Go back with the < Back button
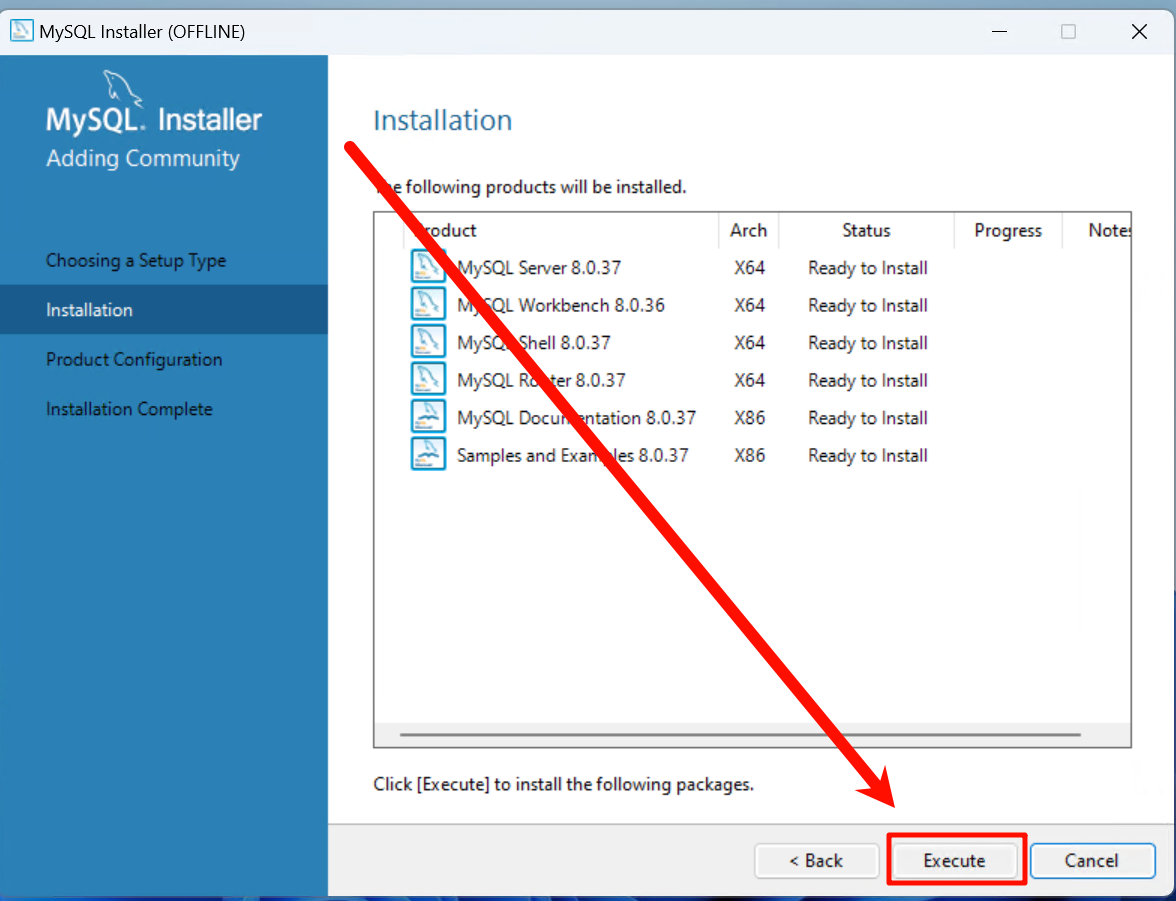This screenshot has height=901, width=1176. tap(816, 860)
